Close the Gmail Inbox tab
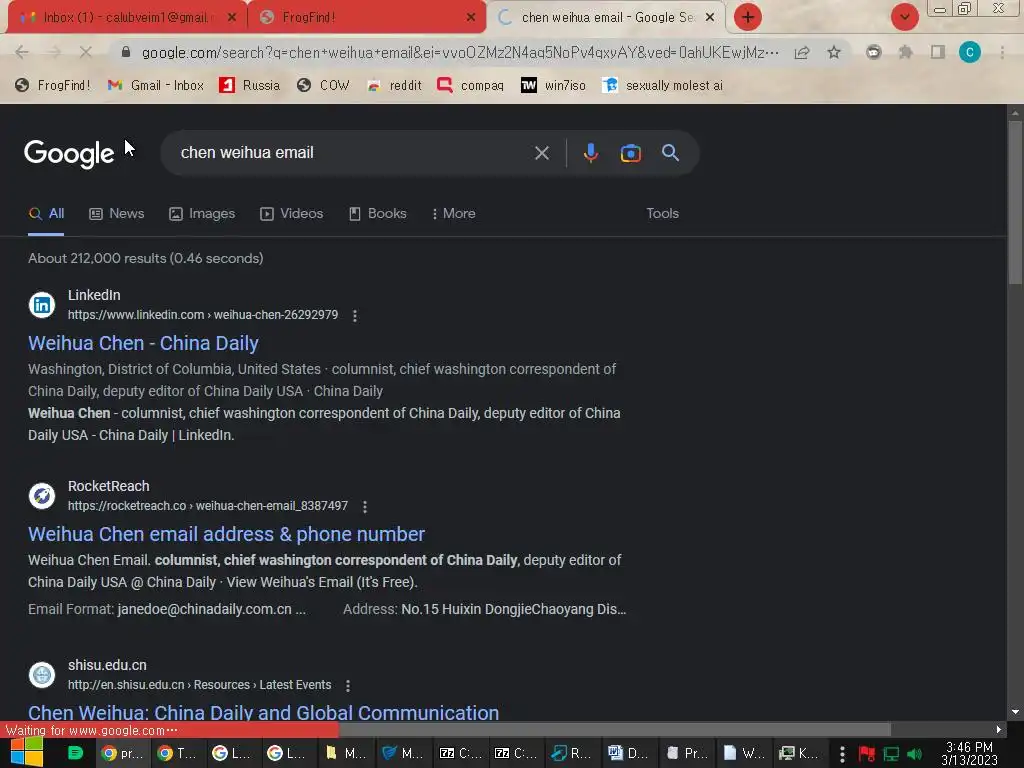Screen dimensions: 1024x768 (x=232, y=18)
